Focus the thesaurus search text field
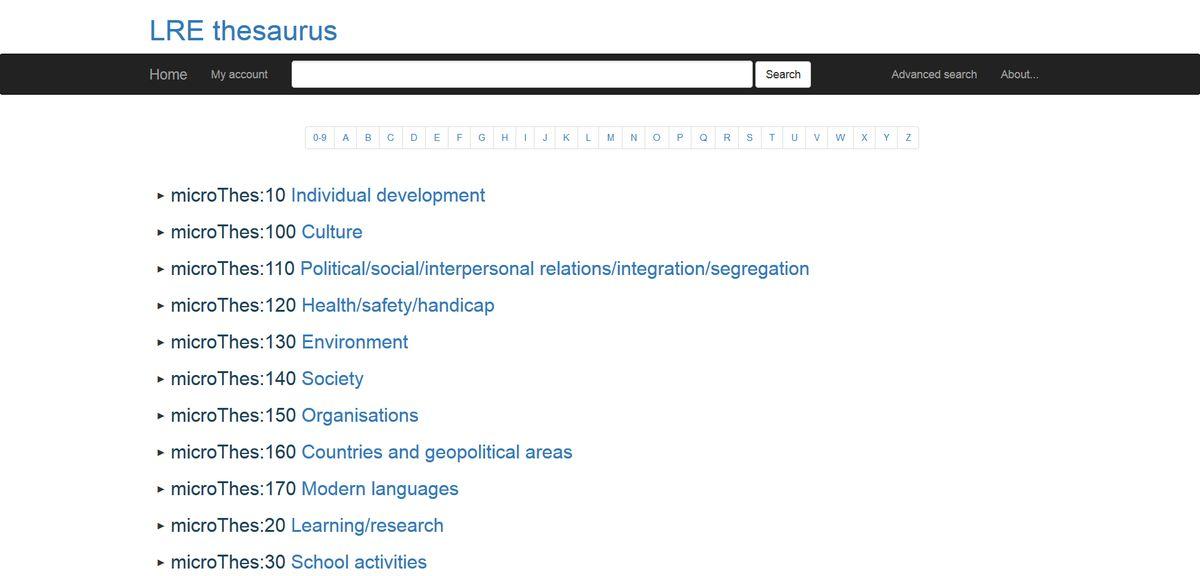Image resolution: width=1200 pixels, height=576 pixels. tap(521, 74)
